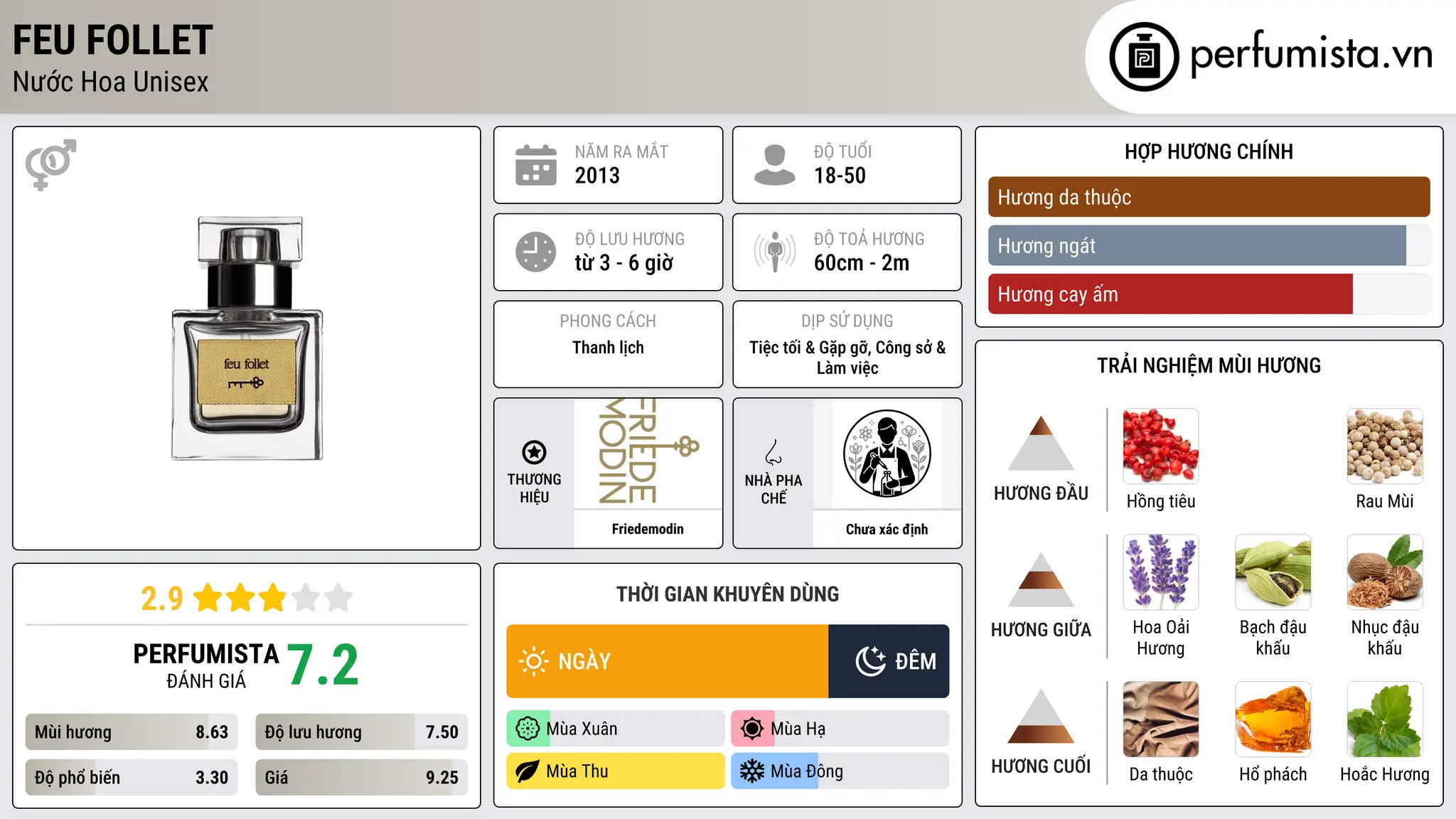Click the NGÀY daytime bar
The height and width of the screenshot is (819, 1456).
tap(668, 661)
